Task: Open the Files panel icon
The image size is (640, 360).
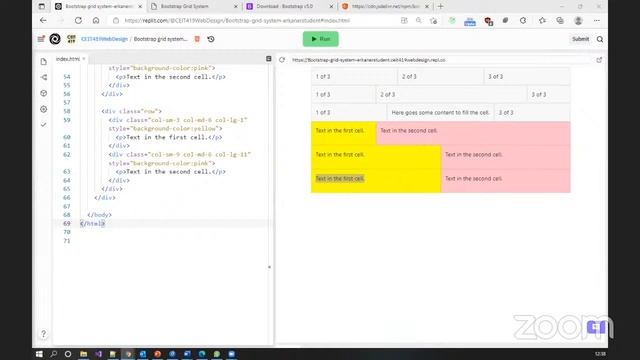Action: pos(44,62)
